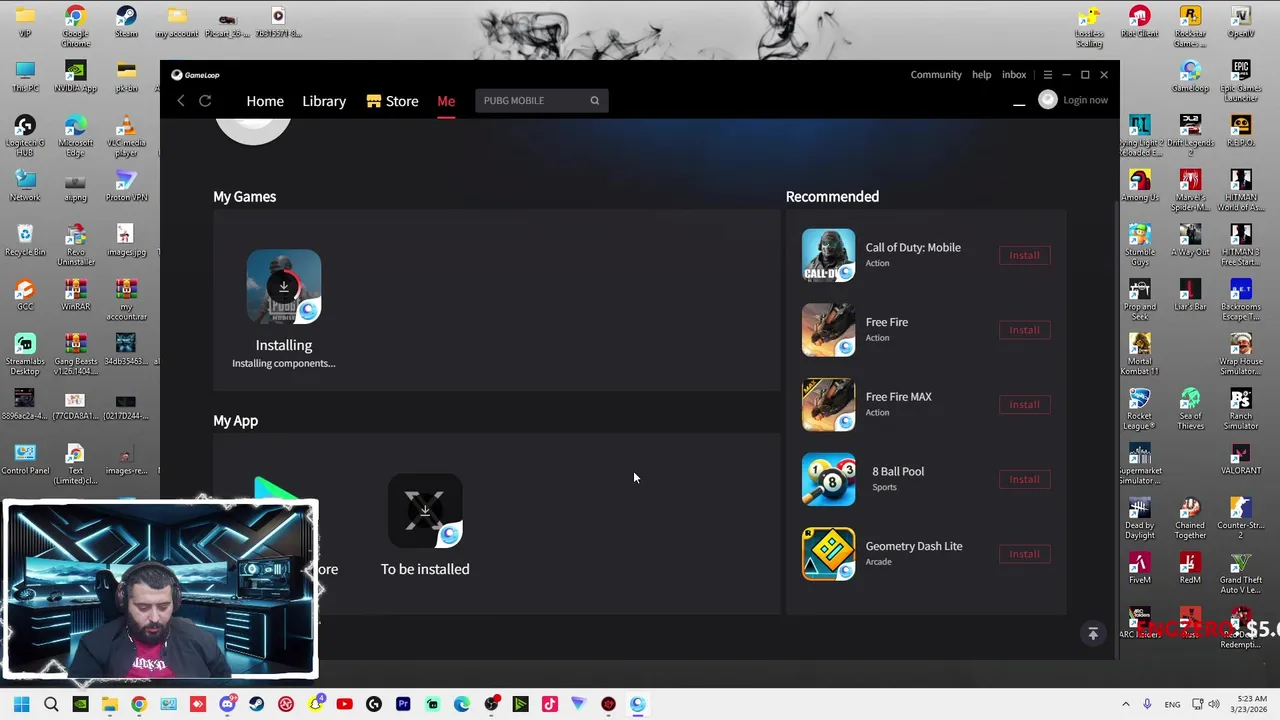Click the To be installed app icon

tap(425, 511)
